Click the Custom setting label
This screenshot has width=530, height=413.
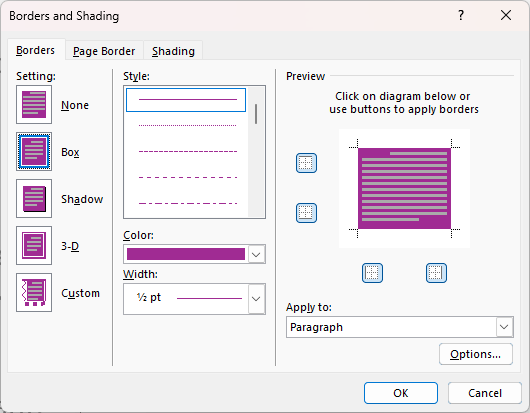80,293
